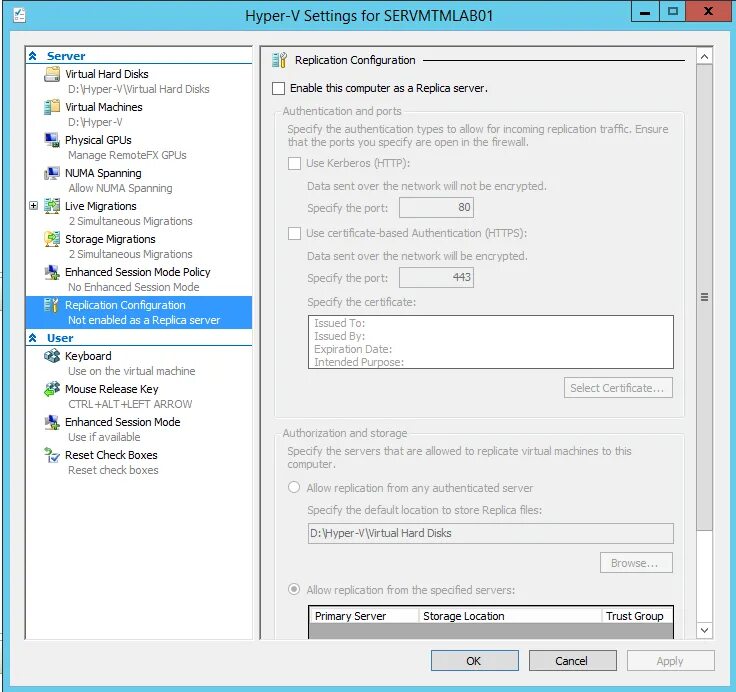Check Use certificate-based Authentication (HTTPS)
This screenshot has height=692, width=736.
[x=294, y=233]
